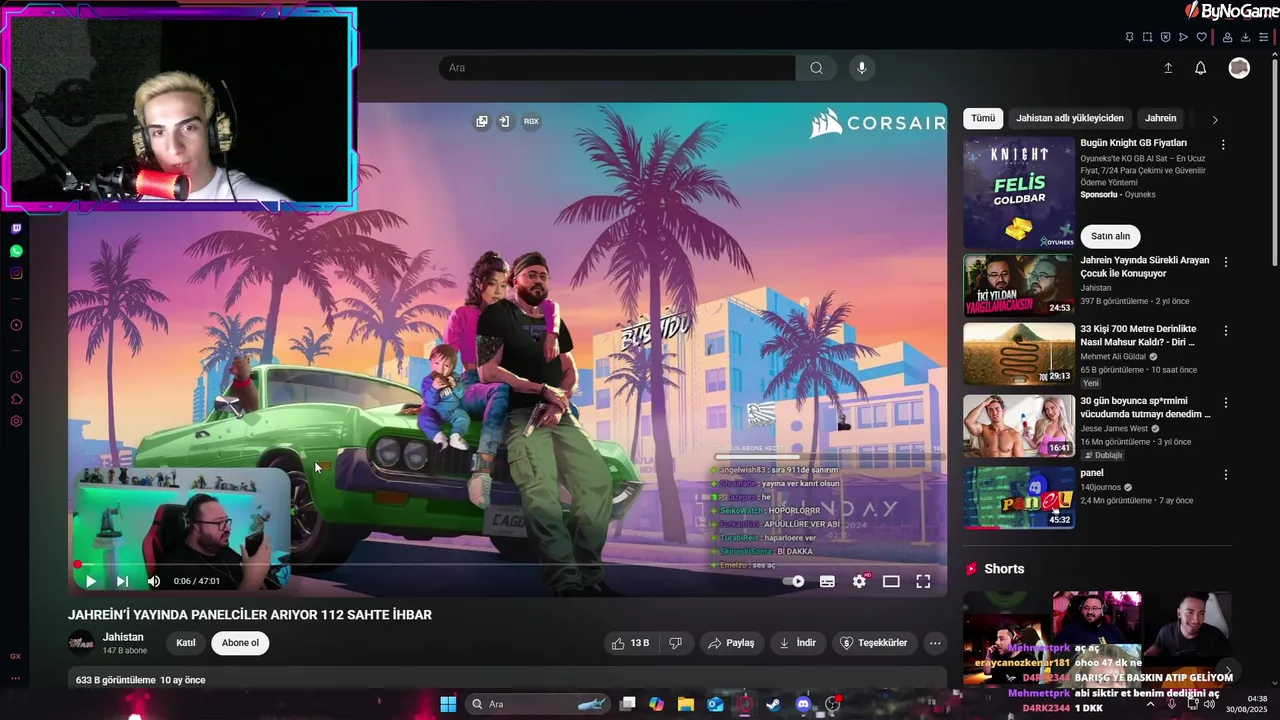Open Extensions from the sidebar cube icon

[x=16, y=399]
